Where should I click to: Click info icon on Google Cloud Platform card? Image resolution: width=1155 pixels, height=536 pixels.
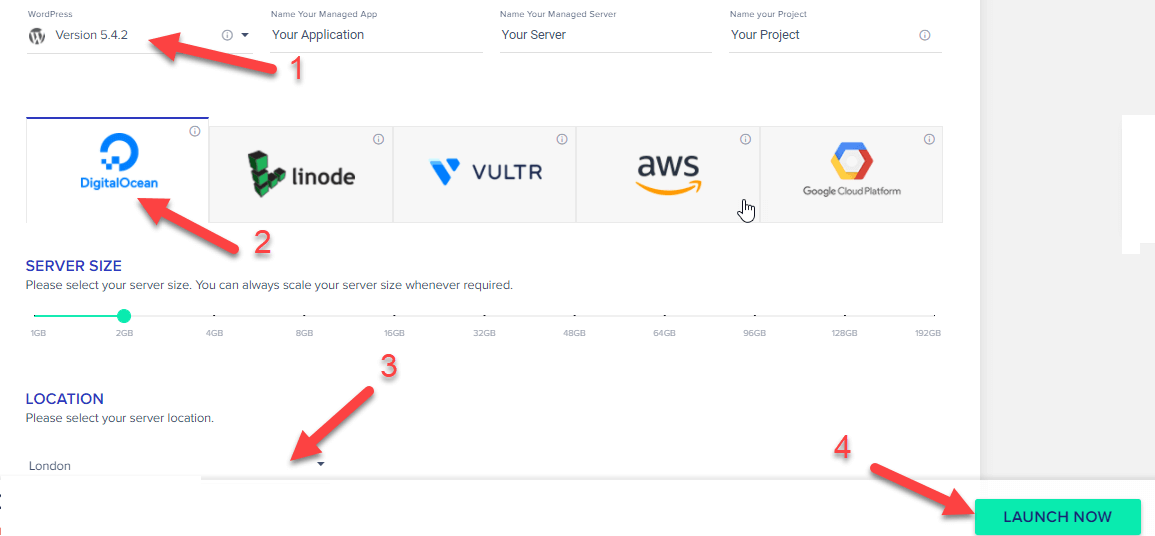(929, 138)
